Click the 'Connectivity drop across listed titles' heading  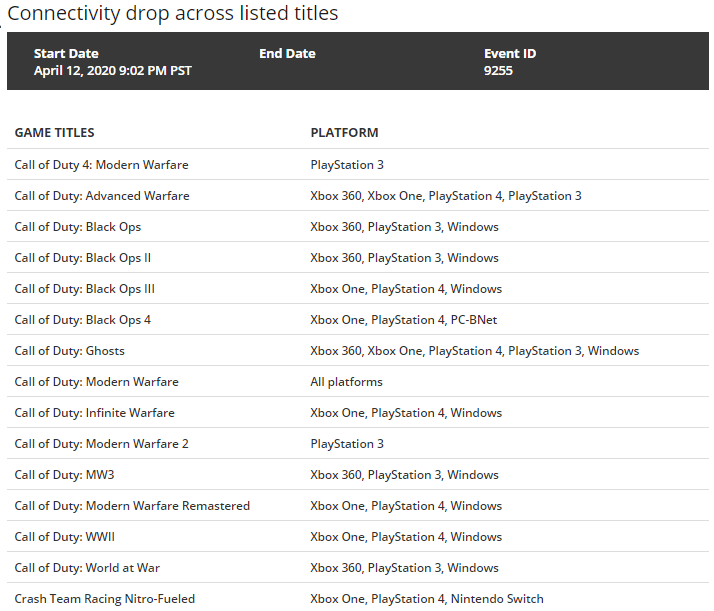172,14
